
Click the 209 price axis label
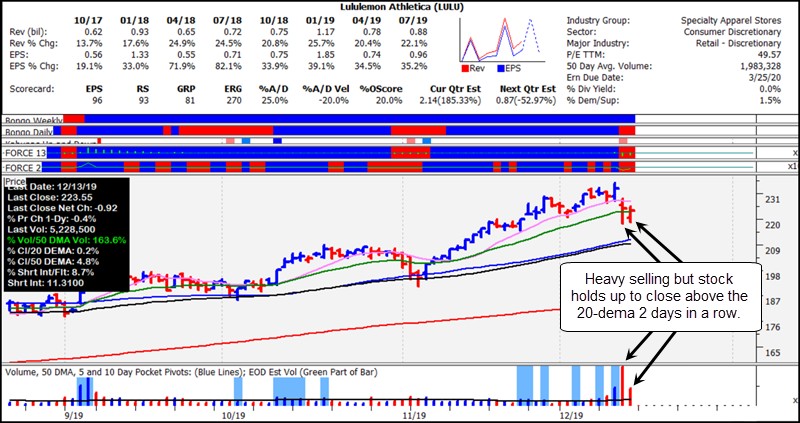tap(772, 250)
